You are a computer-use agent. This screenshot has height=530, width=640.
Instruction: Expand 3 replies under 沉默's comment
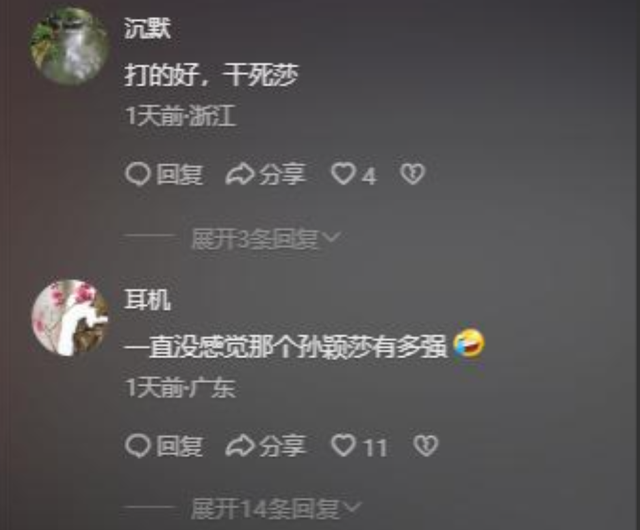click(265, 238)
